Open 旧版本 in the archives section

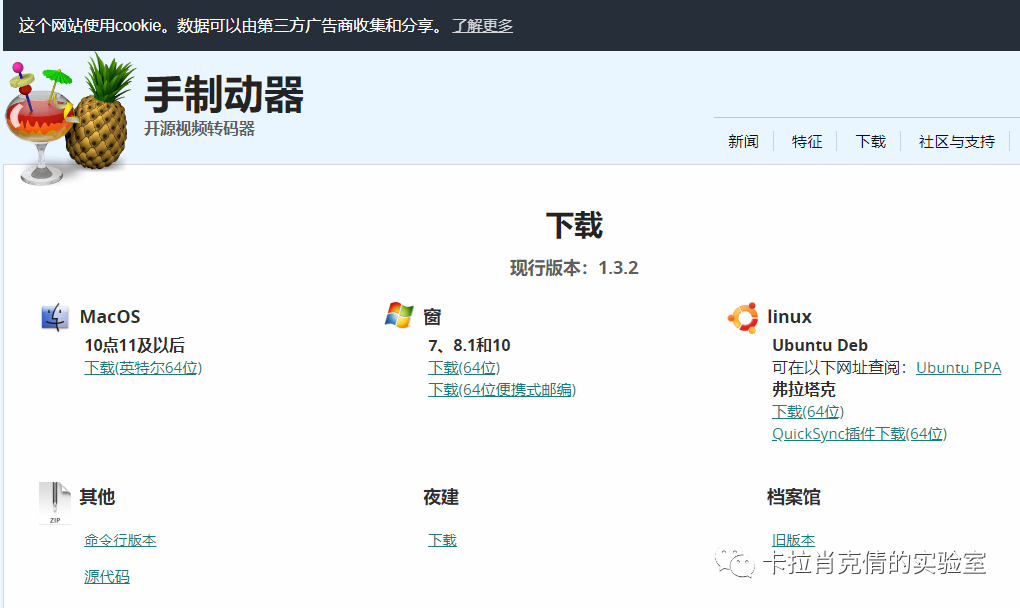coord(793,539)
